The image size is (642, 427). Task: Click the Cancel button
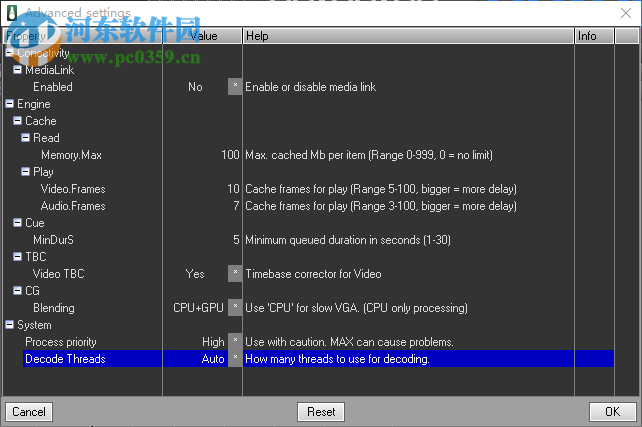(29, 412)
